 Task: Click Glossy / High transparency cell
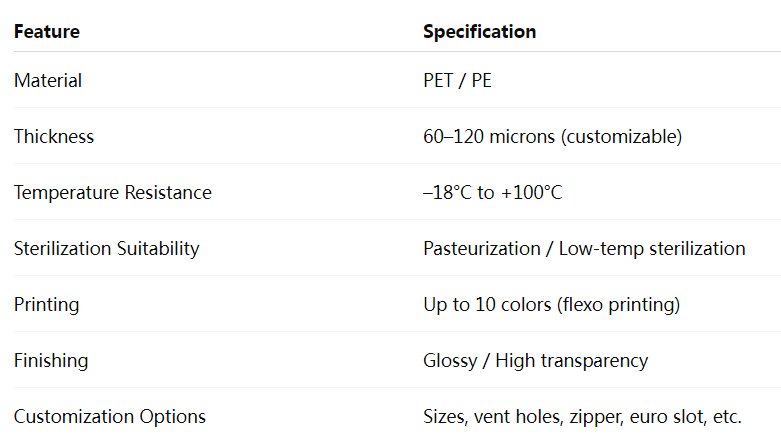(535, 361)
